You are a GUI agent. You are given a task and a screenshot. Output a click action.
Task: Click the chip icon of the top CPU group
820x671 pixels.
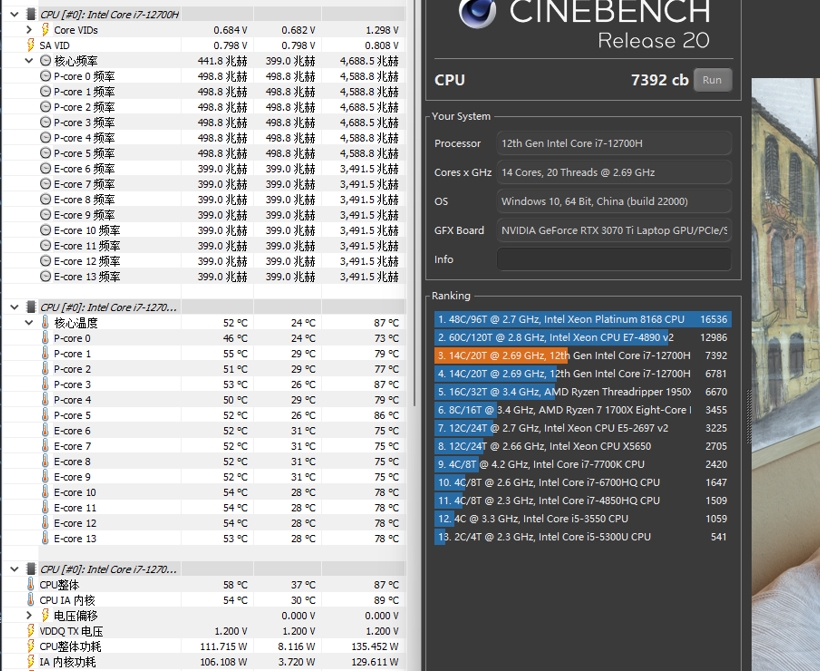coord(31,15)
